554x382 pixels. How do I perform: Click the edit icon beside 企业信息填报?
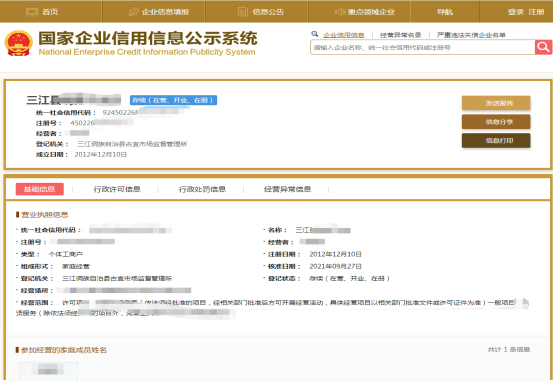tap(134, 12)
